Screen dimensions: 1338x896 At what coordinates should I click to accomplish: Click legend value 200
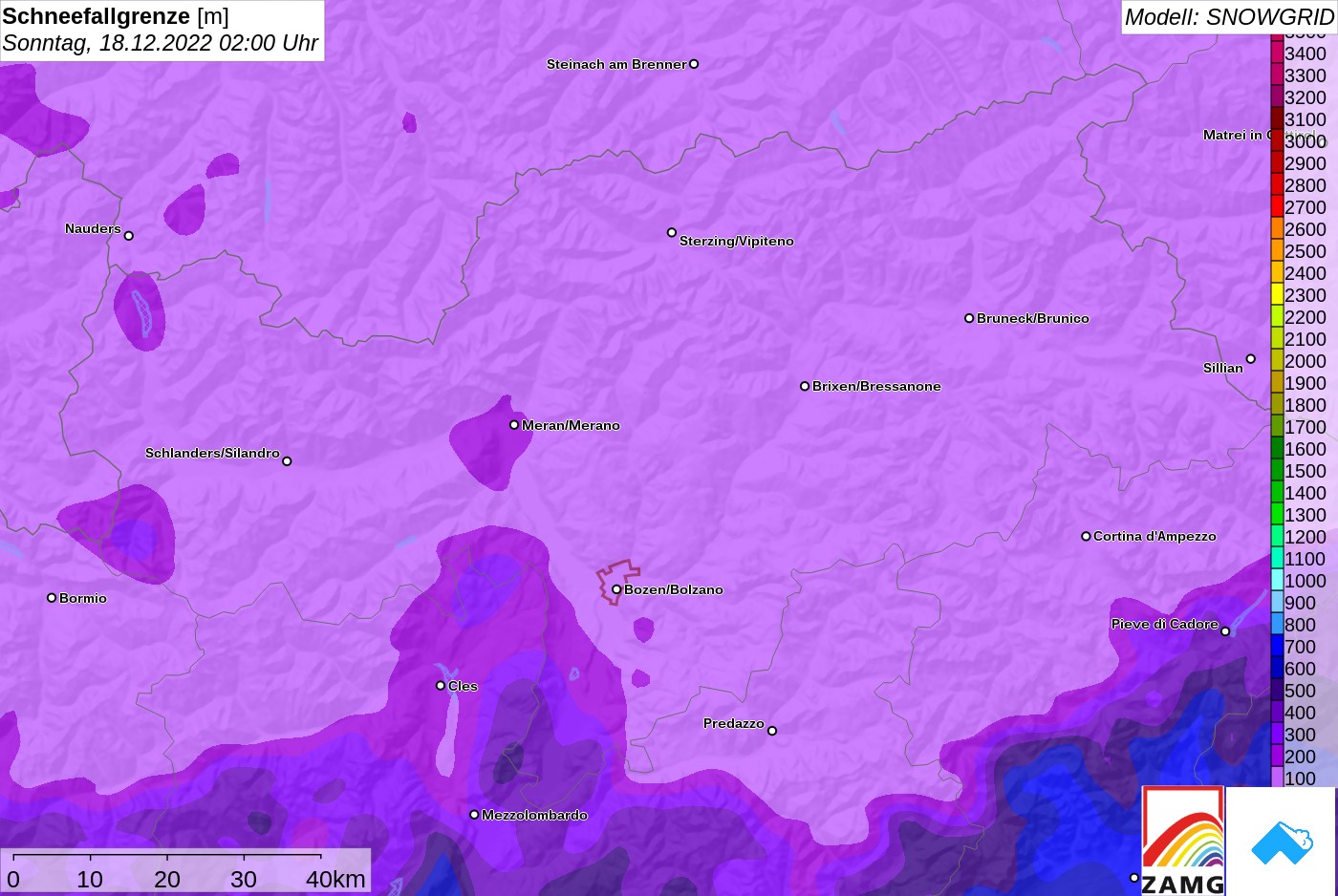click(1301, 757)
